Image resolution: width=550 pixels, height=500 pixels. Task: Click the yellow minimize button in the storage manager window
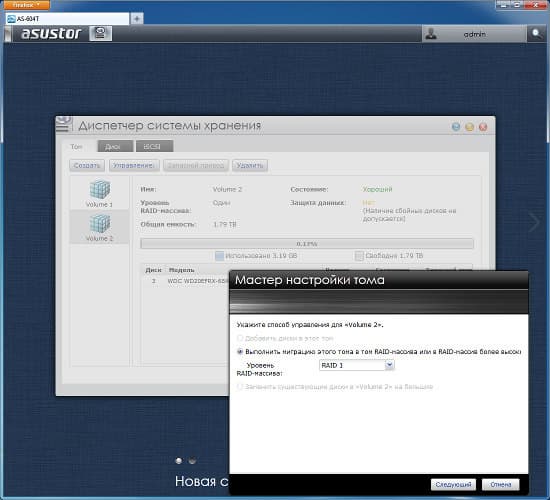(x=469, y=127)
